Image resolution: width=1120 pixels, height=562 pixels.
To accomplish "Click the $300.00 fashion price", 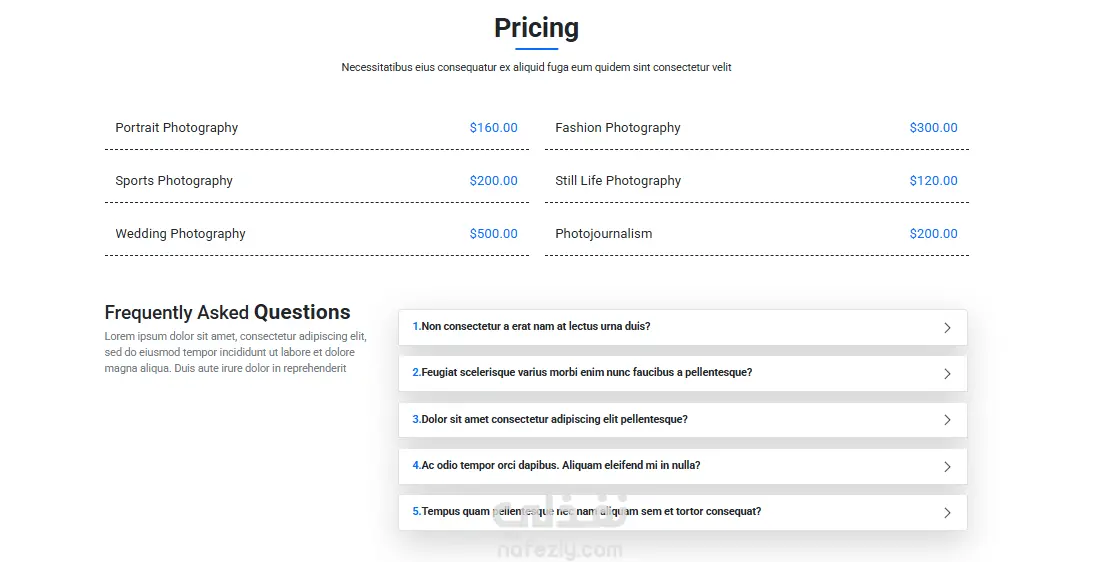I will click(934, 128).
